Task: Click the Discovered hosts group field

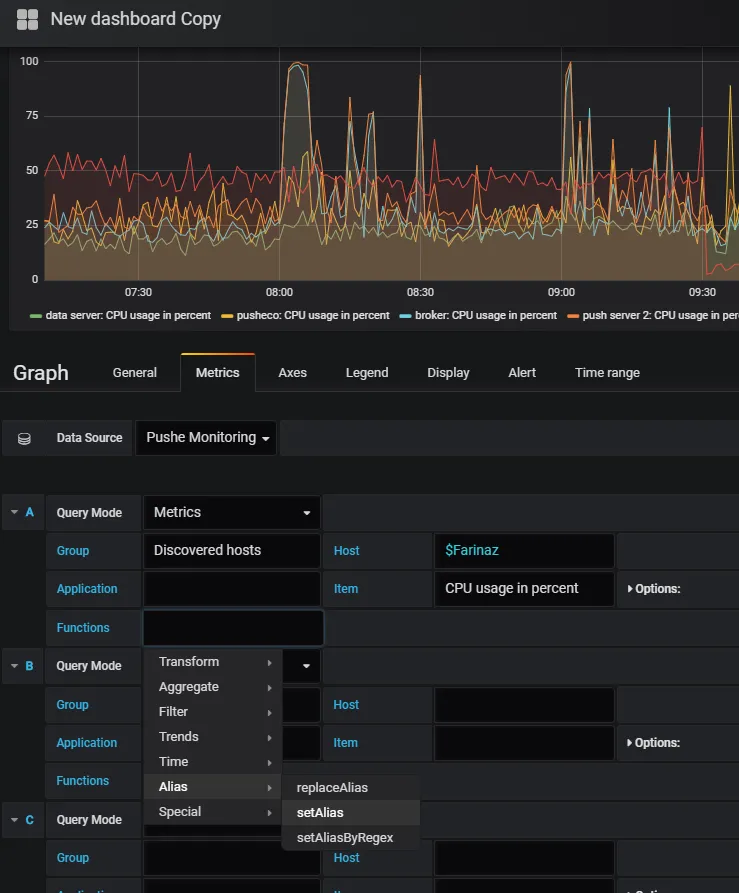Action: [x=232, y=550]
